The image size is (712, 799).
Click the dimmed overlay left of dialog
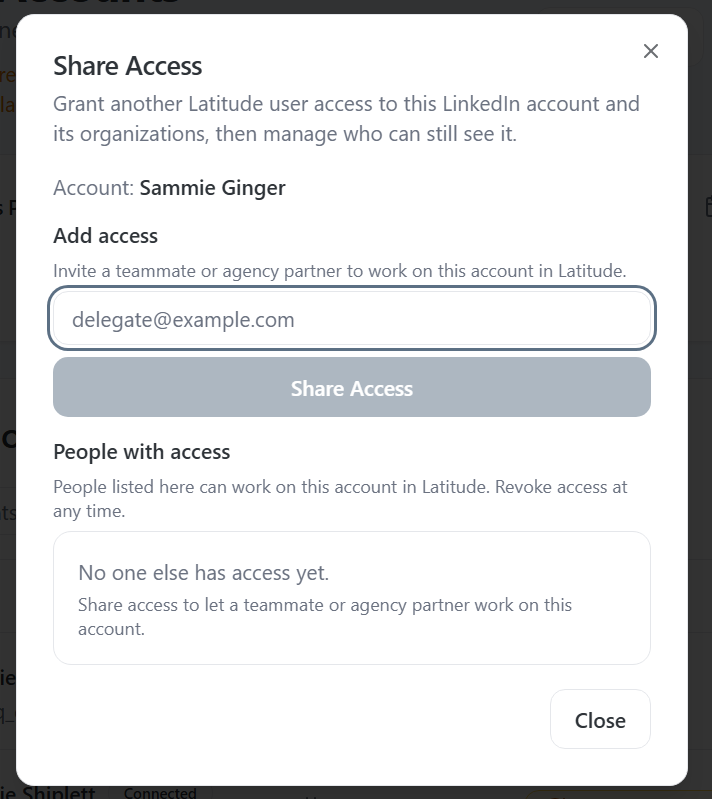point(7,400)
